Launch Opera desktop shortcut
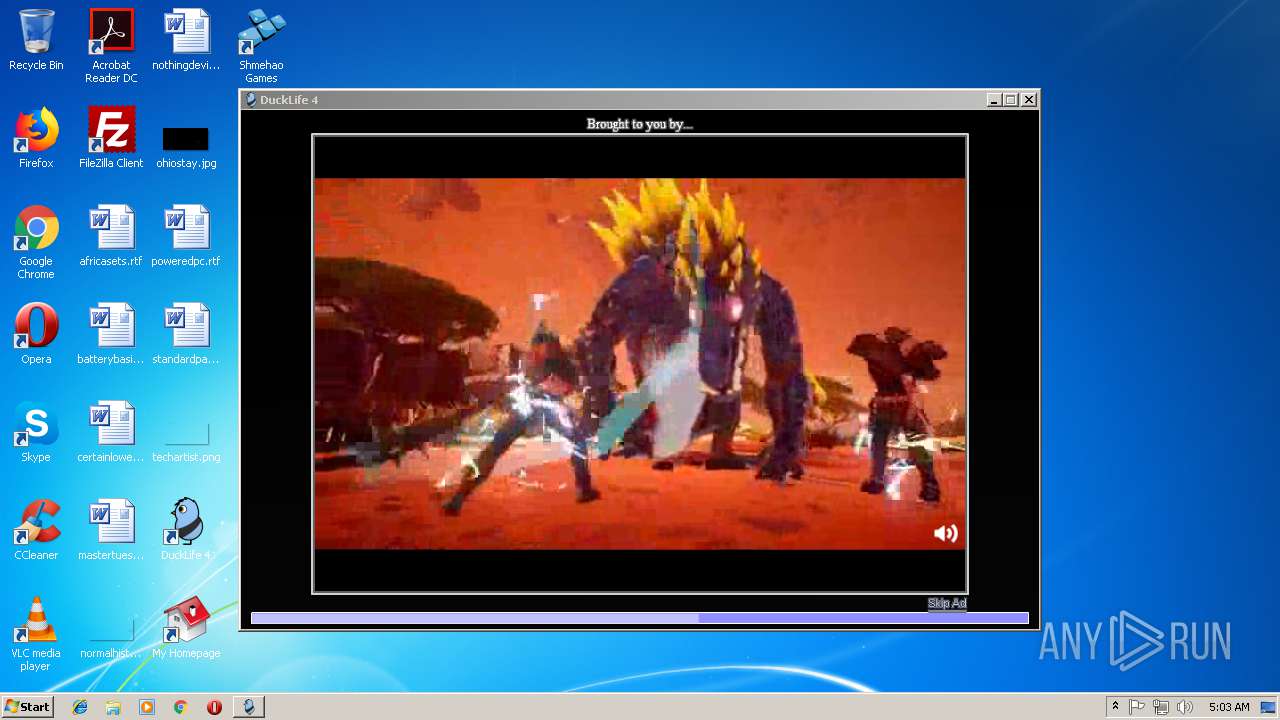 pos(36,335)
